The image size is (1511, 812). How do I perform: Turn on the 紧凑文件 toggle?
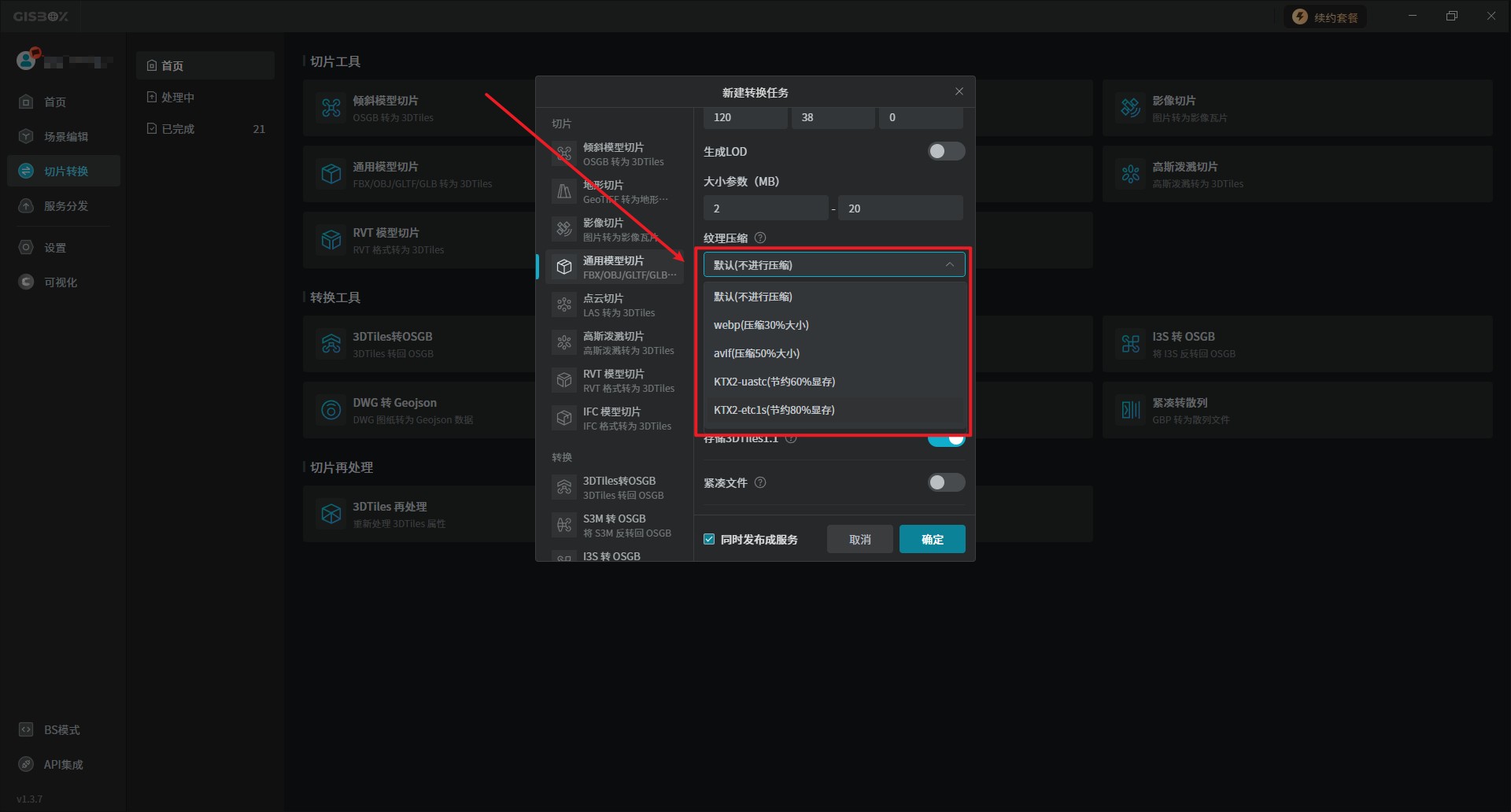click(945, 483)
